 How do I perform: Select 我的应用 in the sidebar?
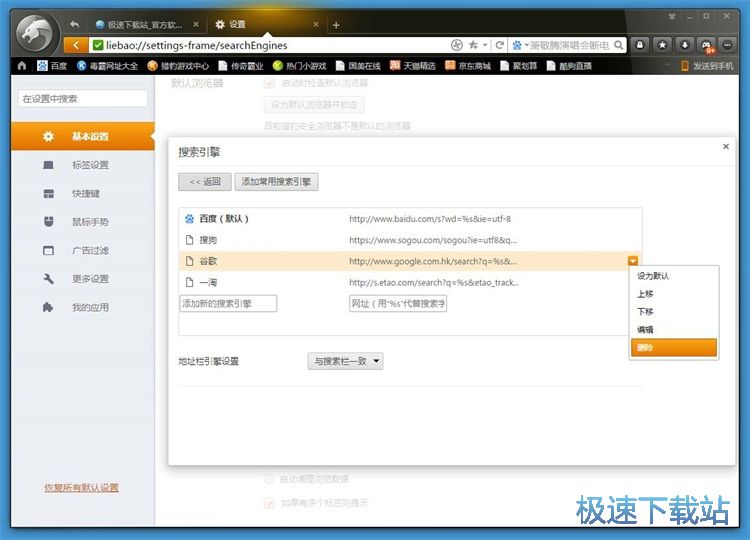coord(83,307)
